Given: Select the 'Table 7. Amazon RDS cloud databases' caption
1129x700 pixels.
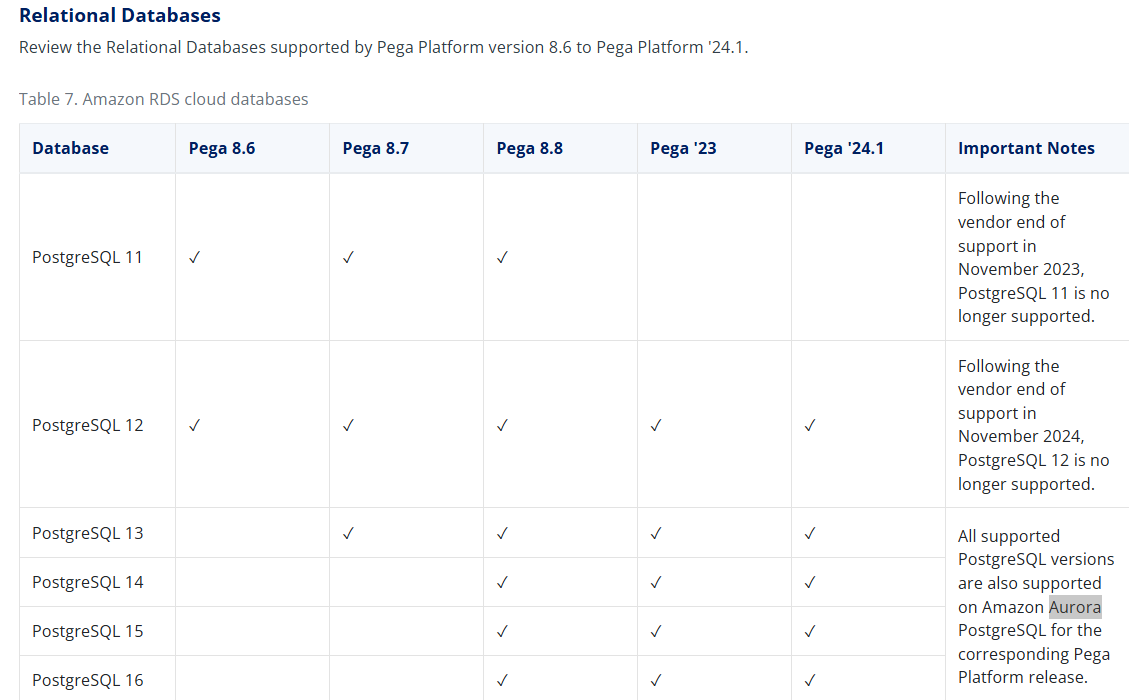Looking at the screenshot, I should 163,99.
